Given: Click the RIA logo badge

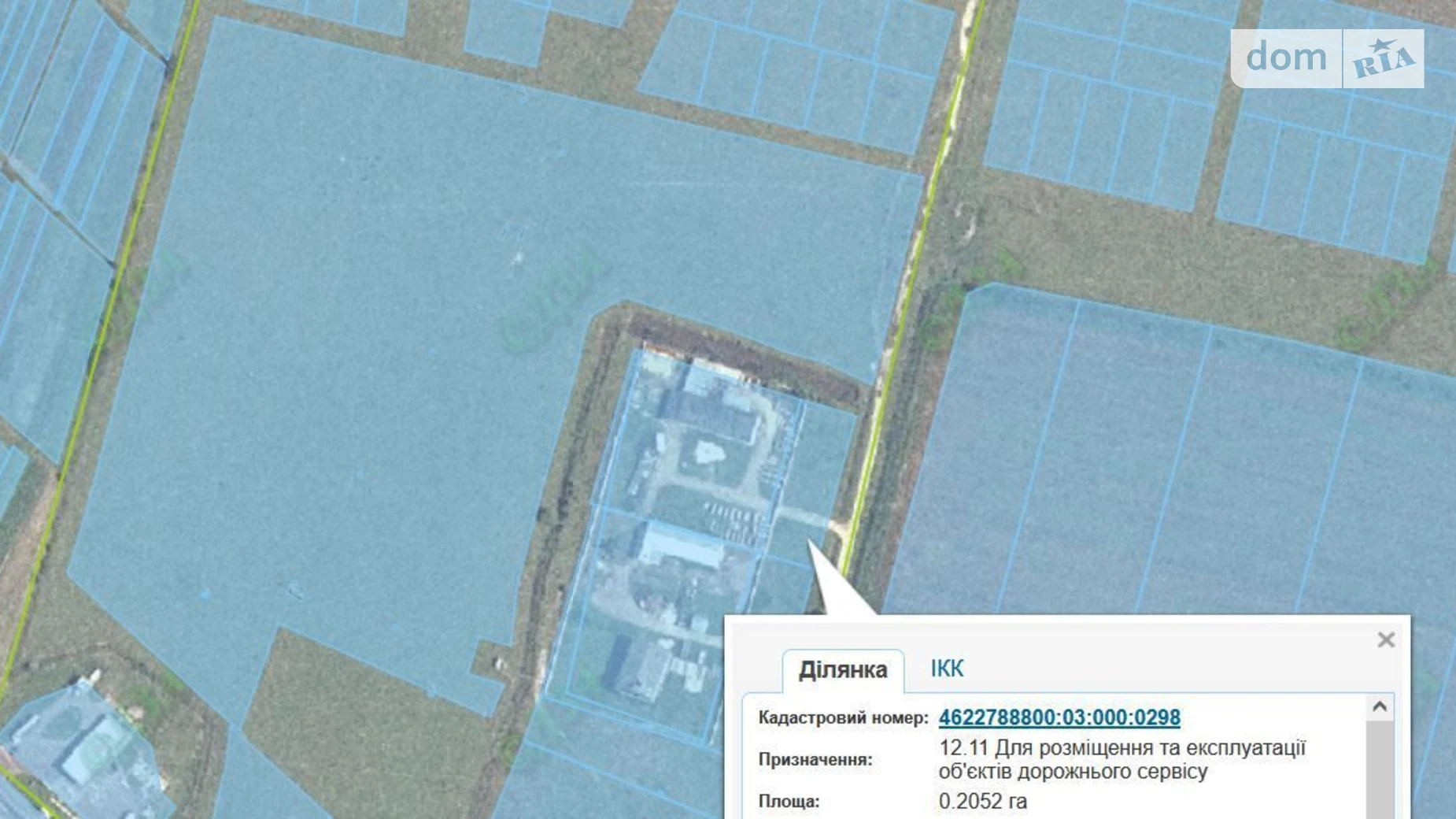Looking at the screenshot, I should [1383, 59].
